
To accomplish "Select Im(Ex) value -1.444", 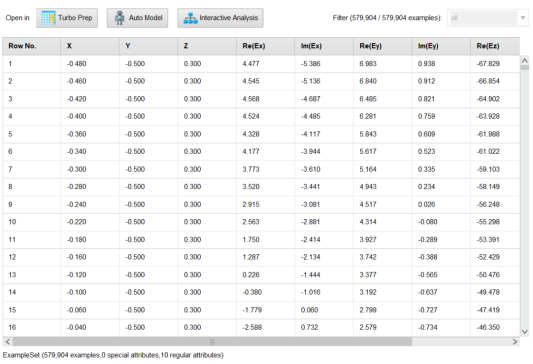I will (310, 275).
